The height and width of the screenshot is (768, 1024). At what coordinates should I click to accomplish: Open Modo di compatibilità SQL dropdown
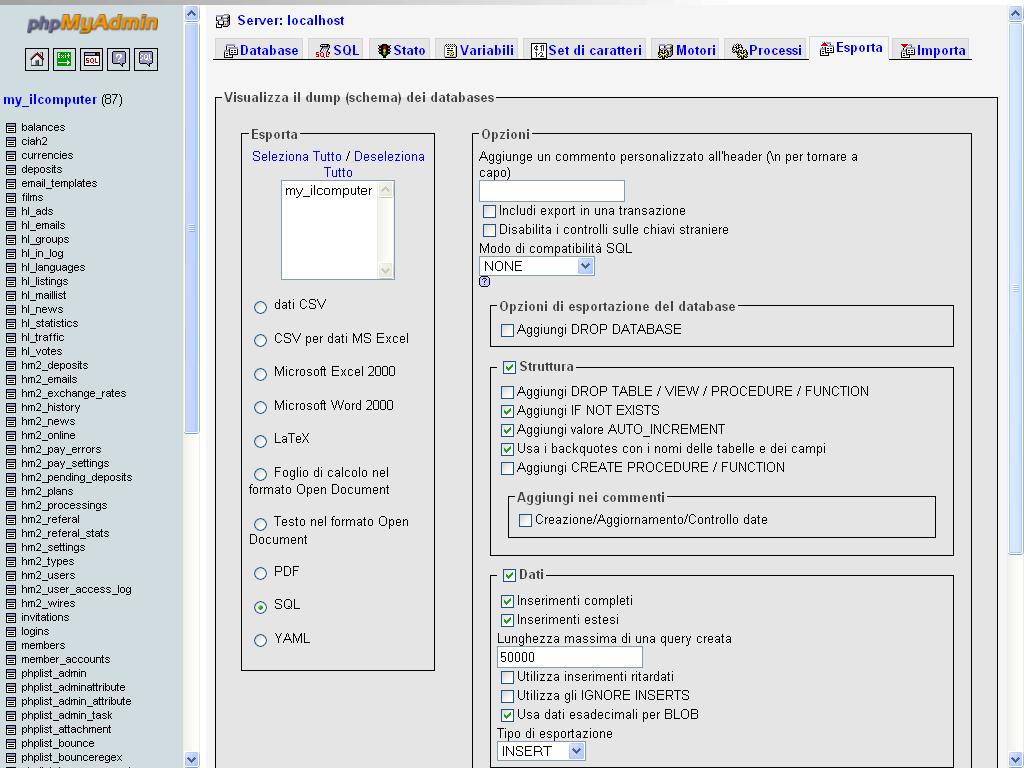click(x=537, y=266)
